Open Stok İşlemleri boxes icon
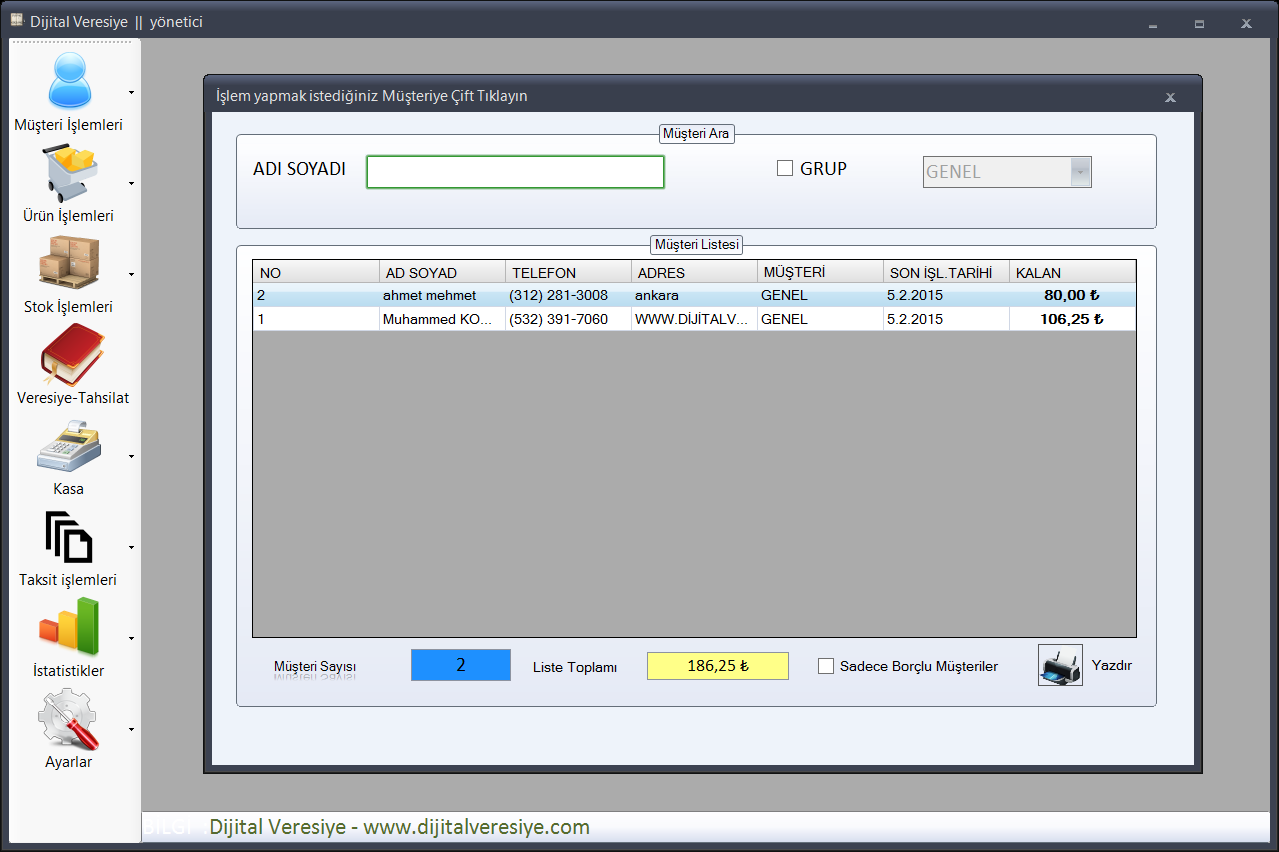1279x852 pixels. coord(69,263)
